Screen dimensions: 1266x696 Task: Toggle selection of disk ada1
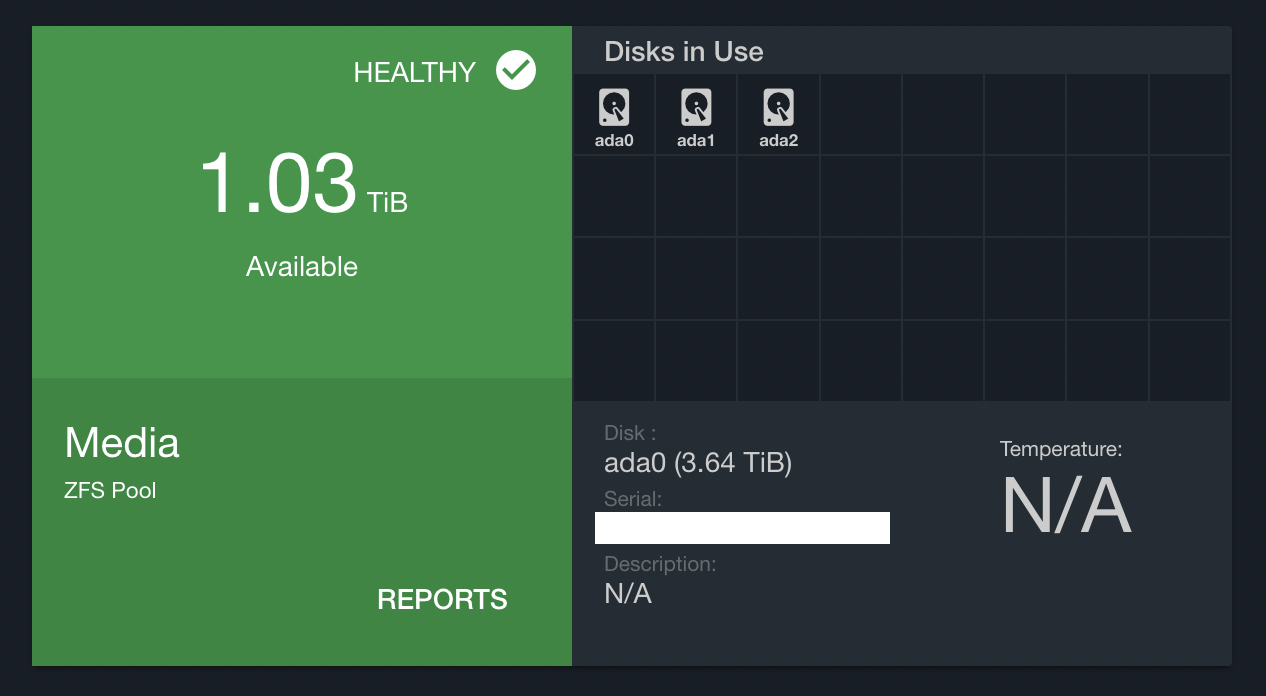695,113
